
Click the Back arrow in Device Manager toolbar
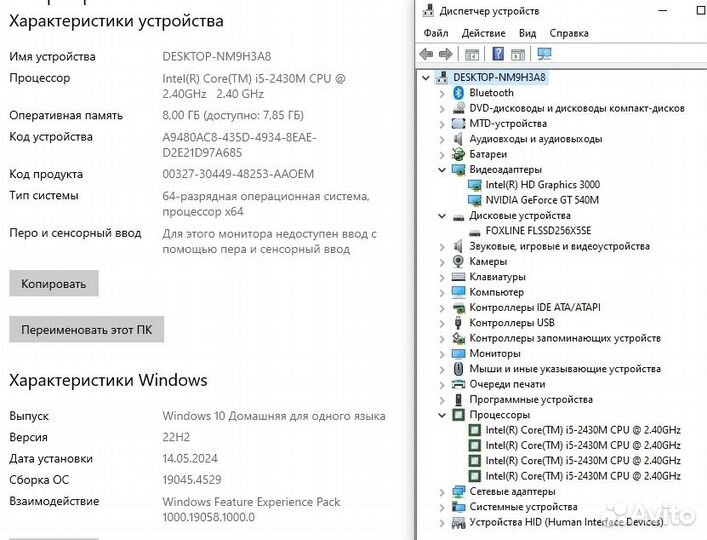427,54
